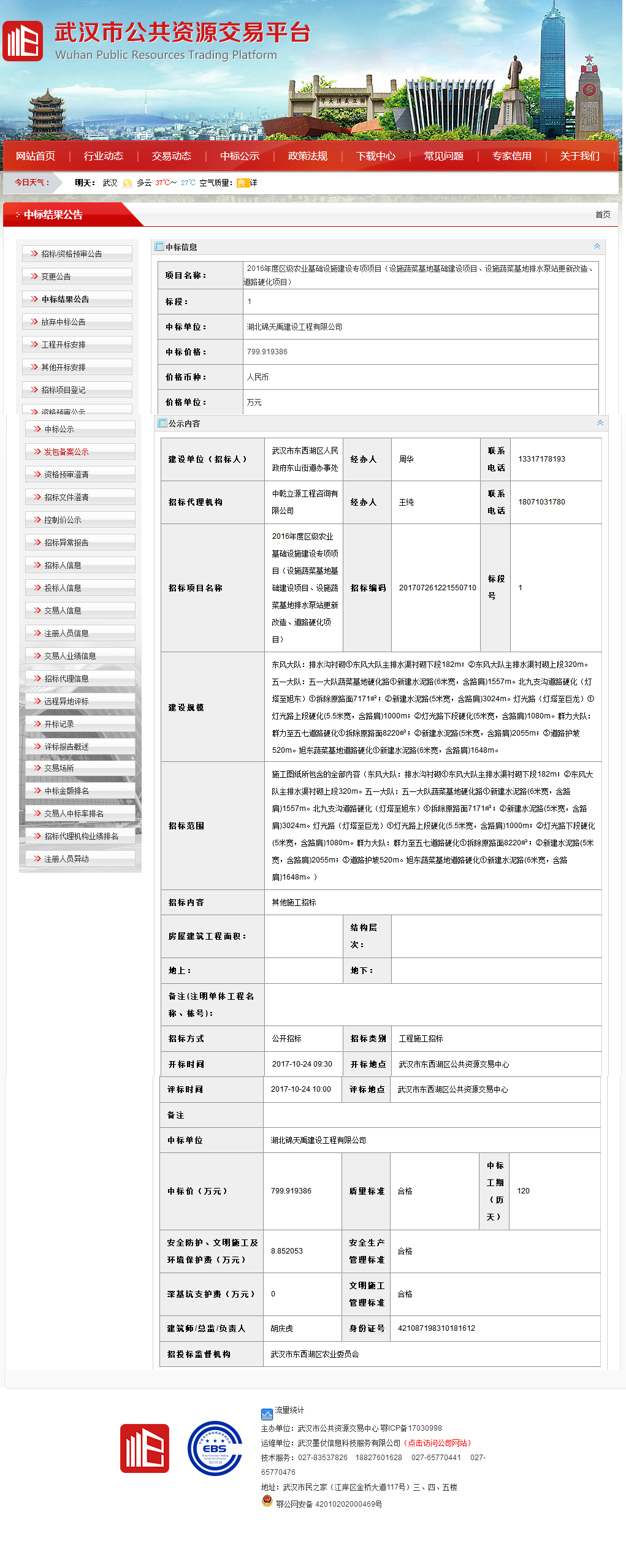Collapse the 公示内容 panel
Image resolution: width=626 pixels, height=1568 pixels.
pos(600,423)
